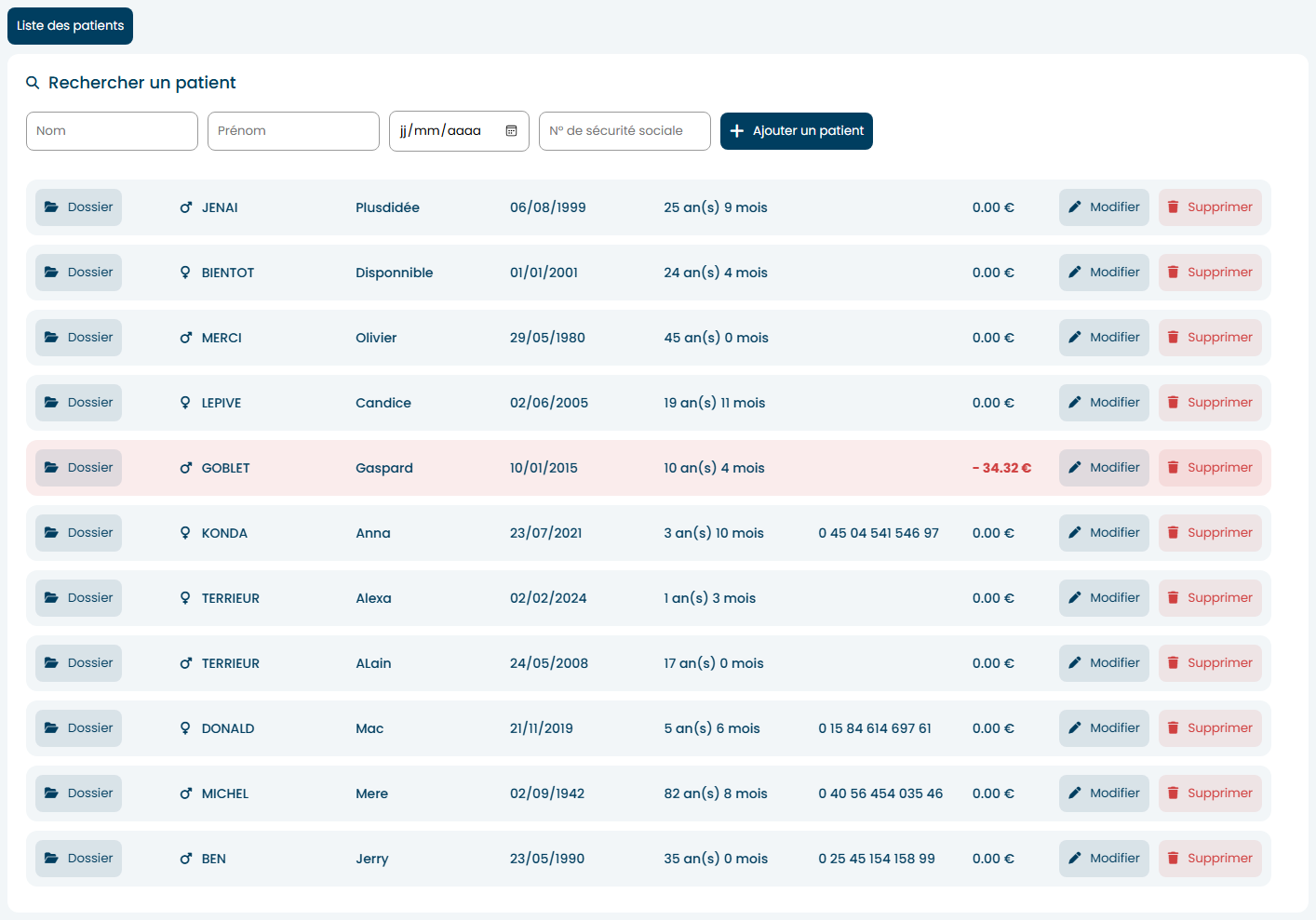
Task: Click the male gender icon beside MICHEL Mere
Action: point(186,793)
